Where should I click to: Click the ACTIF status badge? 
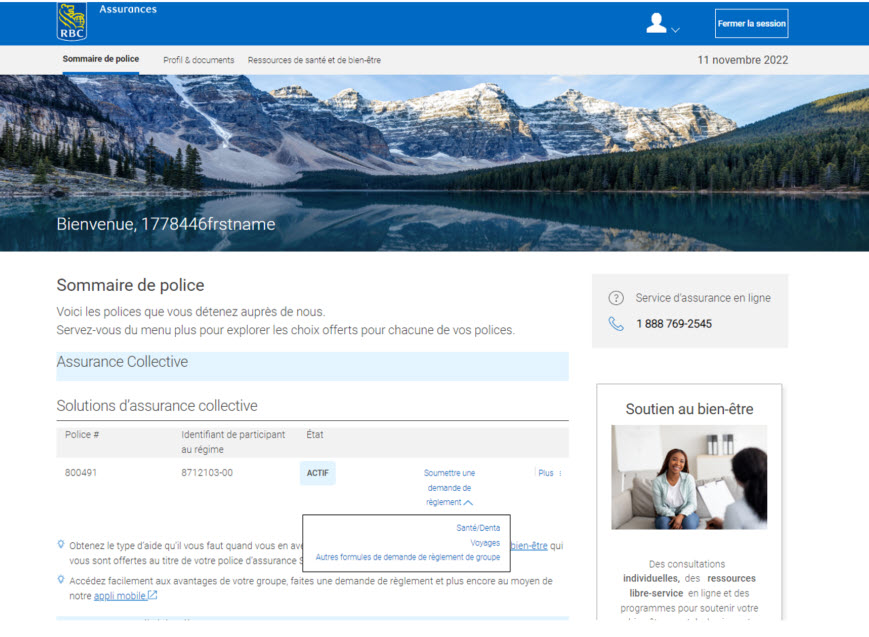pos(318,473)
